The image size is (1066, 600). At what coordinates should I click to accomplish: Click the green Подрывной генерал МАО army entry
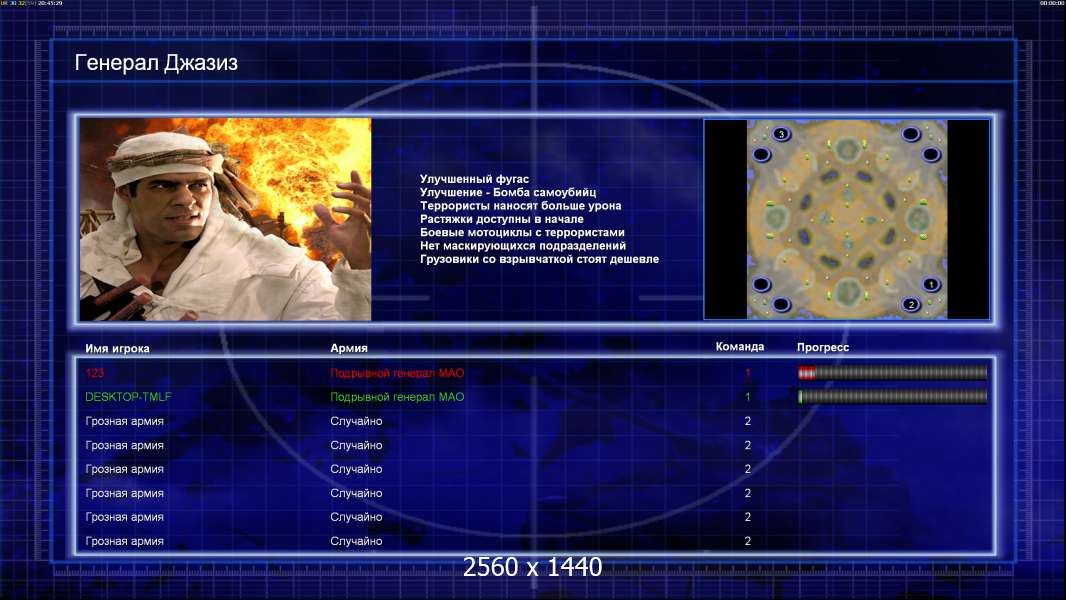tap(397, 397)
